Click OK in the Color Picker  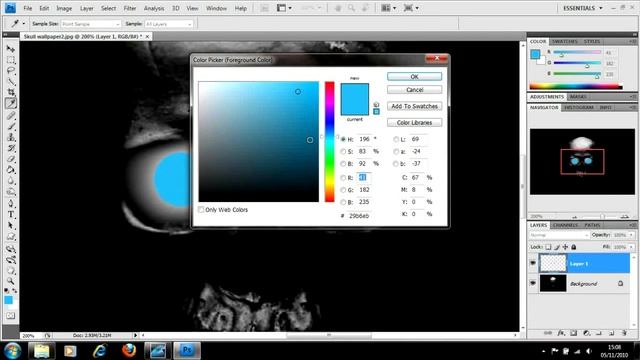pyautogui.click(x=414, y=76)
